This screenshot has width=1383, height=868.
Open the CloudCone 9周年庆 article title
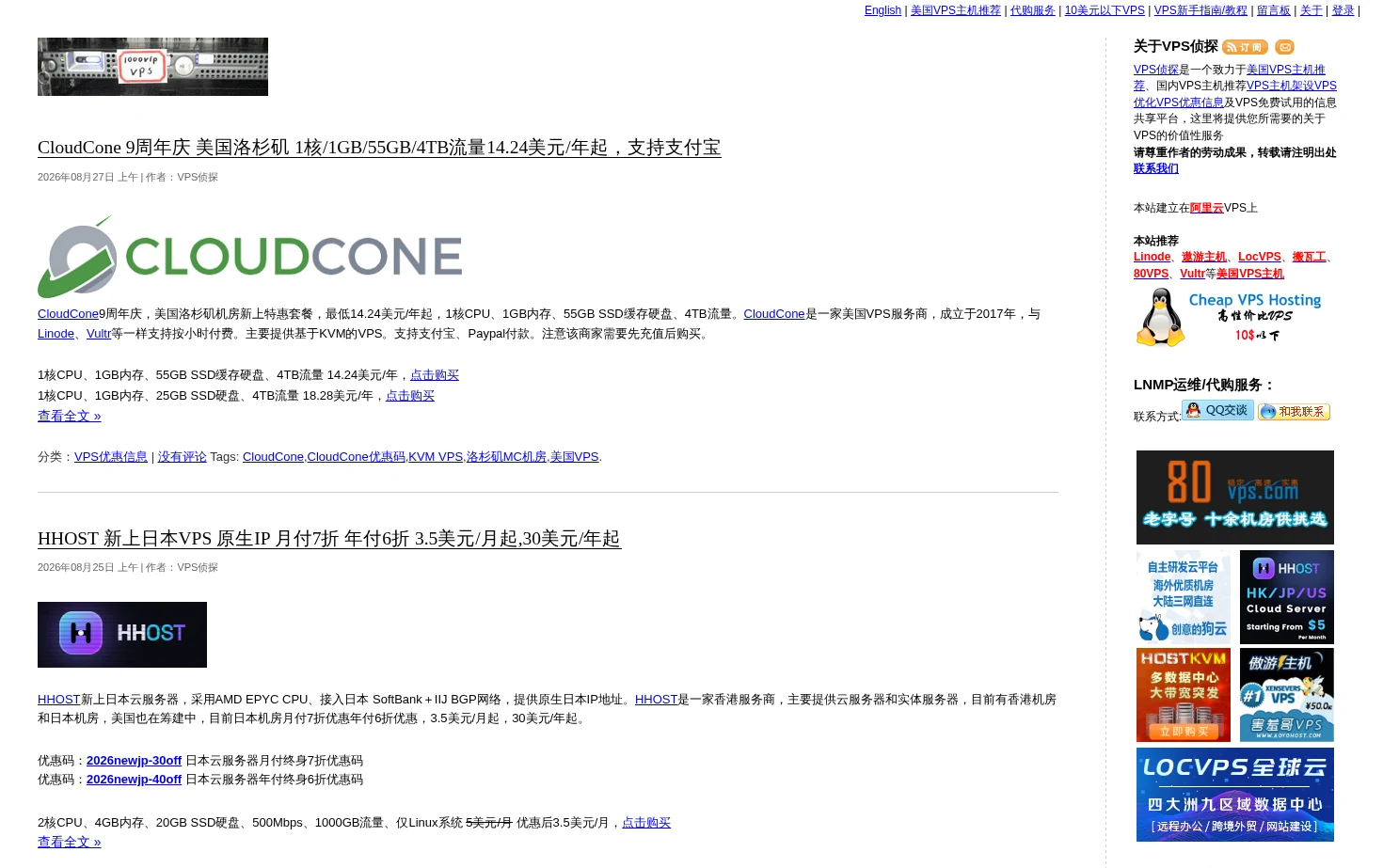[x=379, y=148]
